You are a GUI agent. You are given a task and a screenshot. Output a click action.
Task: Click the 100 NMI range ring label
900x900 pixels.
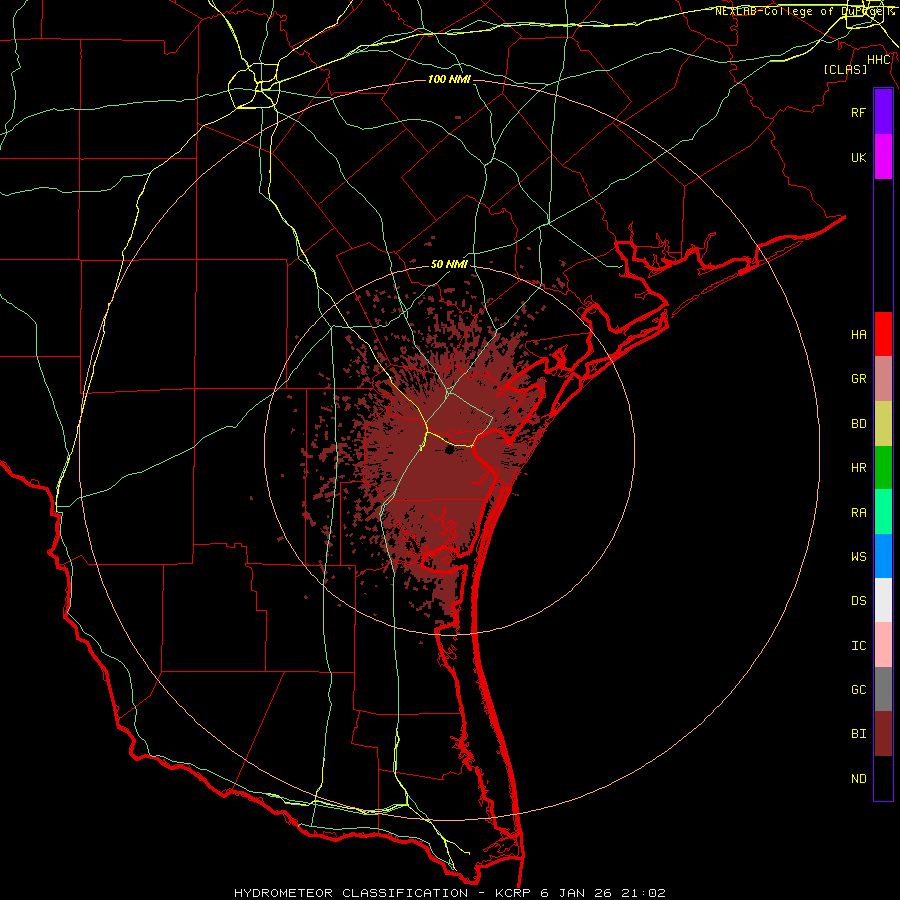pos(449,79)
